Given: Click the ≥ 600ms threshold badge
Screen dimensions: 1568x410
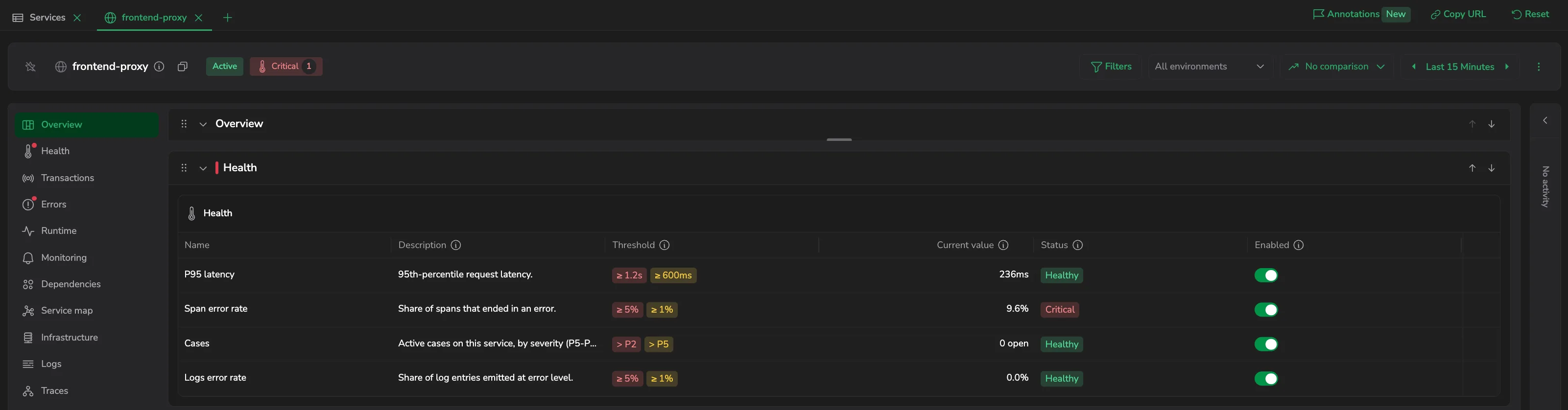Looking at the screenshot, I should tap(673, 275).
